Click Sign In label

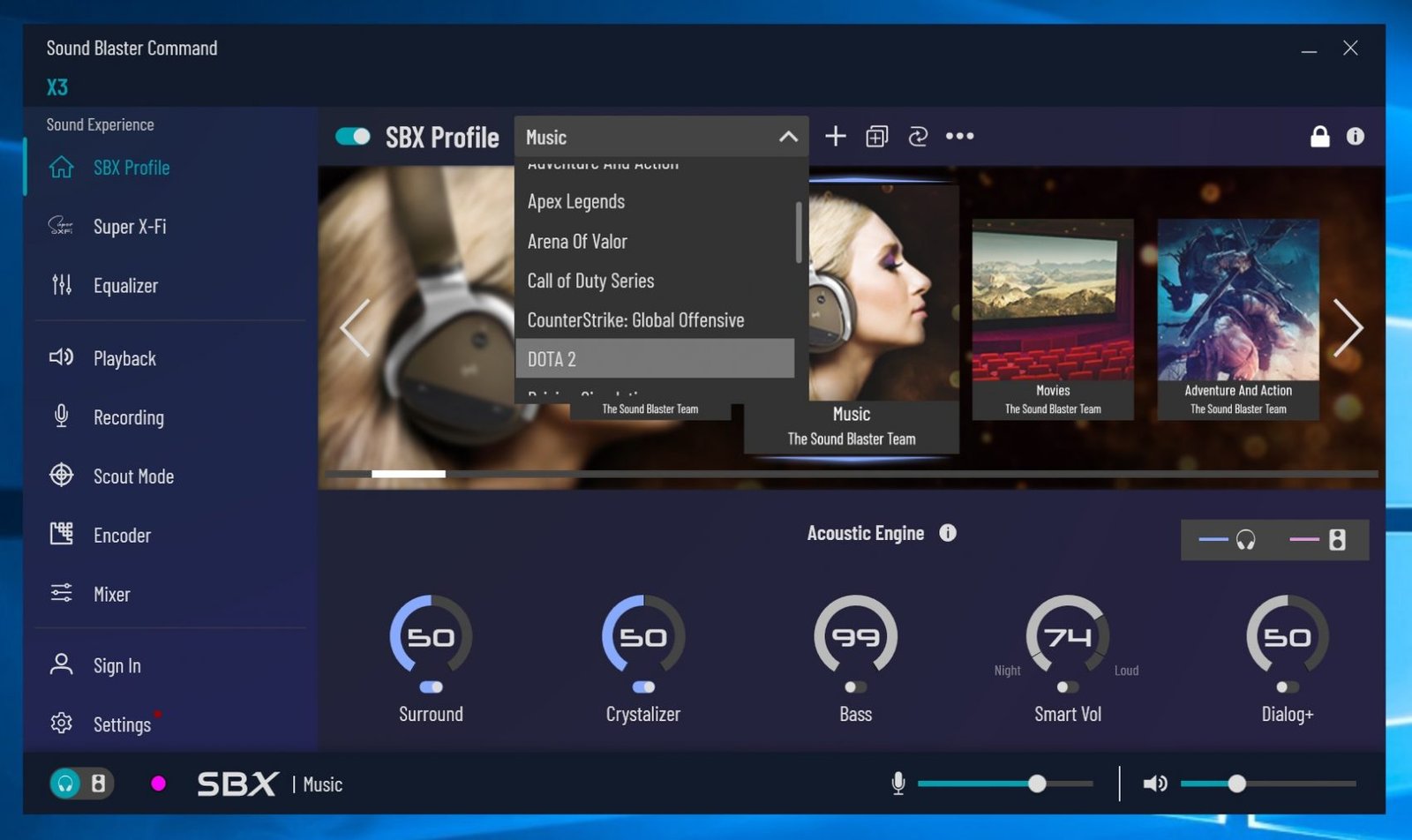[116, 666]
